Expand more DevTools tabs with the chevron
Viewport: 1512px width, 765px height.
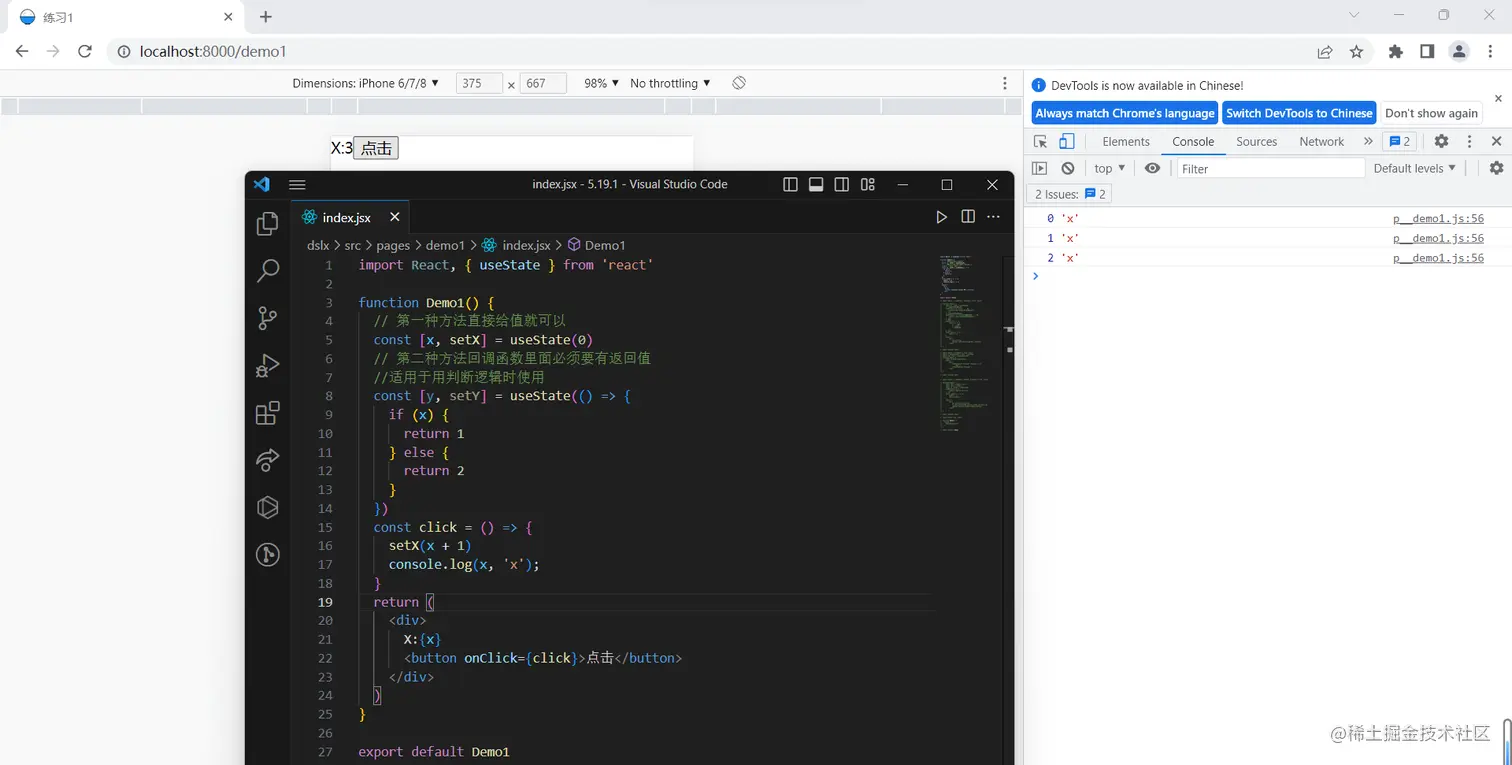pos(1368,141)
